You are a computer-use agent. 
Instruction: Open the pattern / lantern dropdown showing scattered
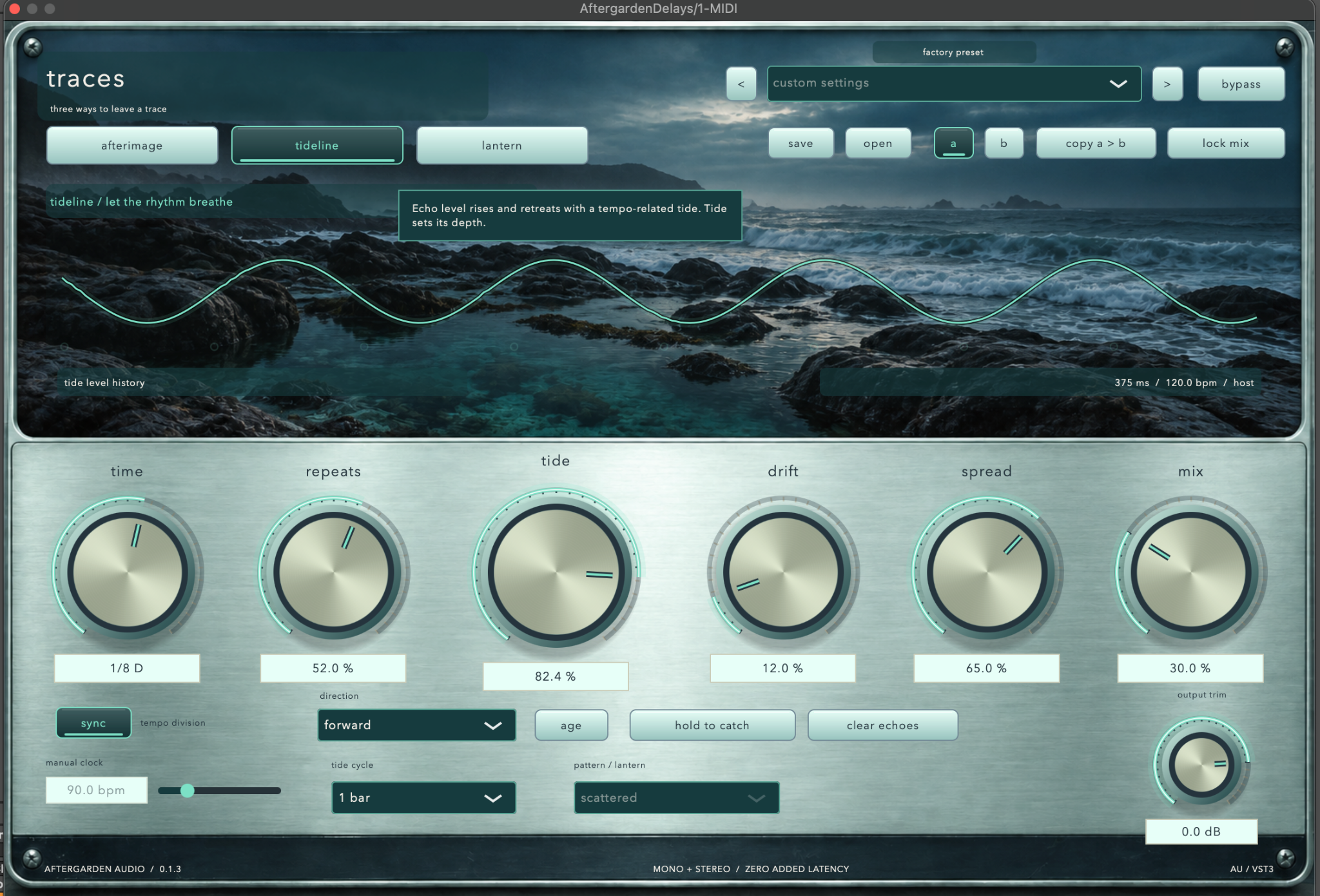click(676, 797)
